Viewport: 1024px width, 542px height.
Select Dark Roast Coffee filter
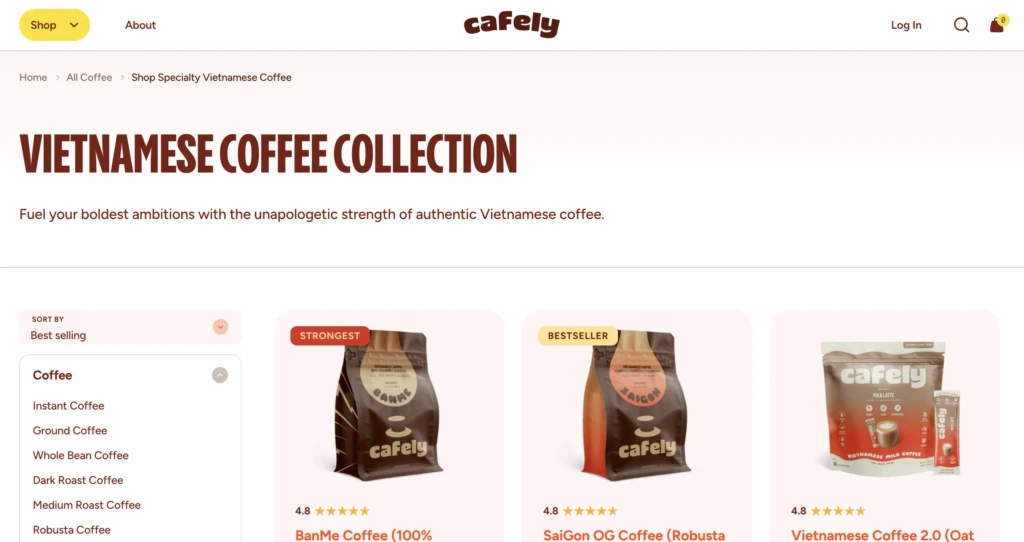point(78,480)
